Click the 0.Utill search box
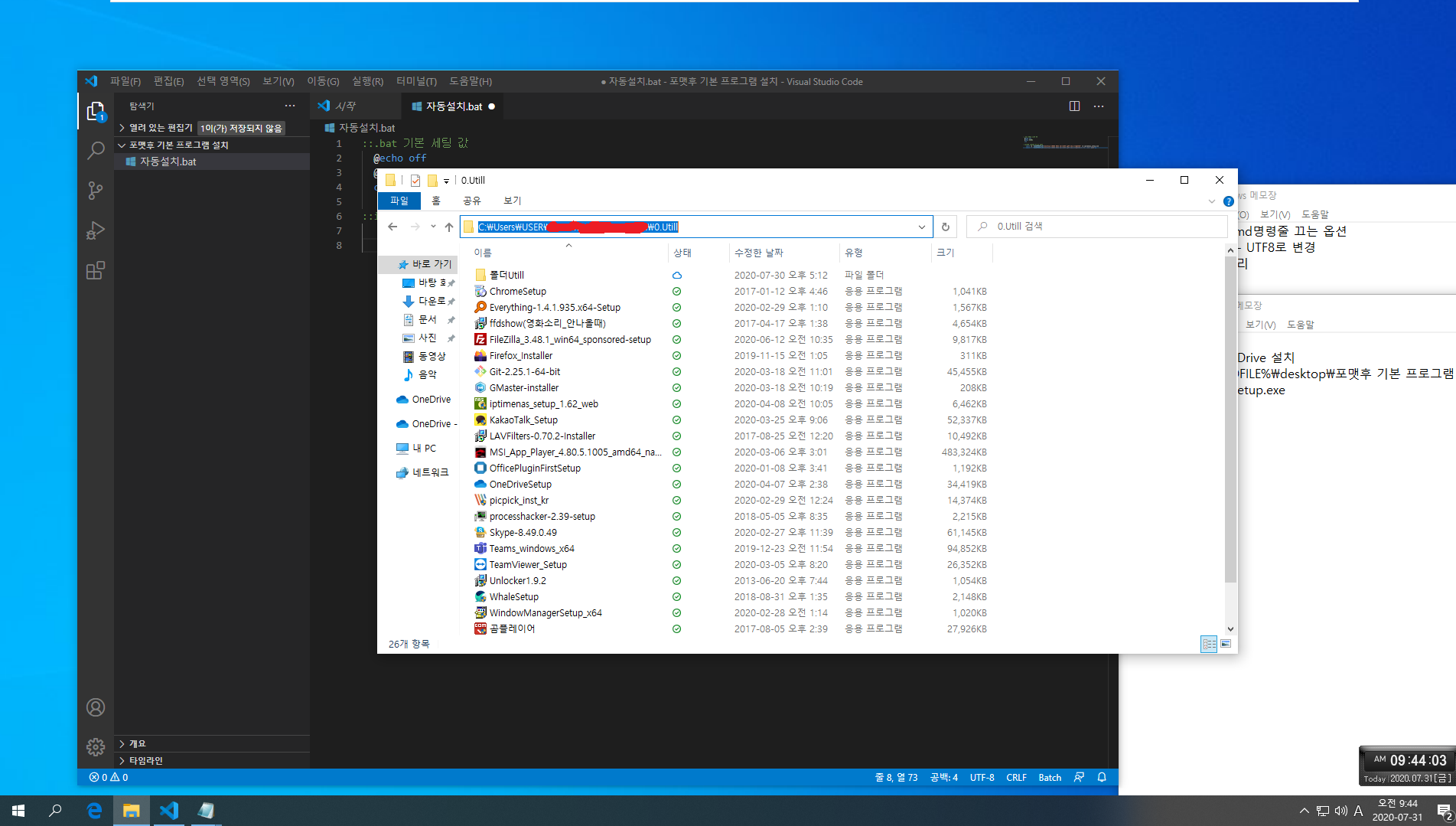The image size is (1456, 826). click(x=1097, y=227)
